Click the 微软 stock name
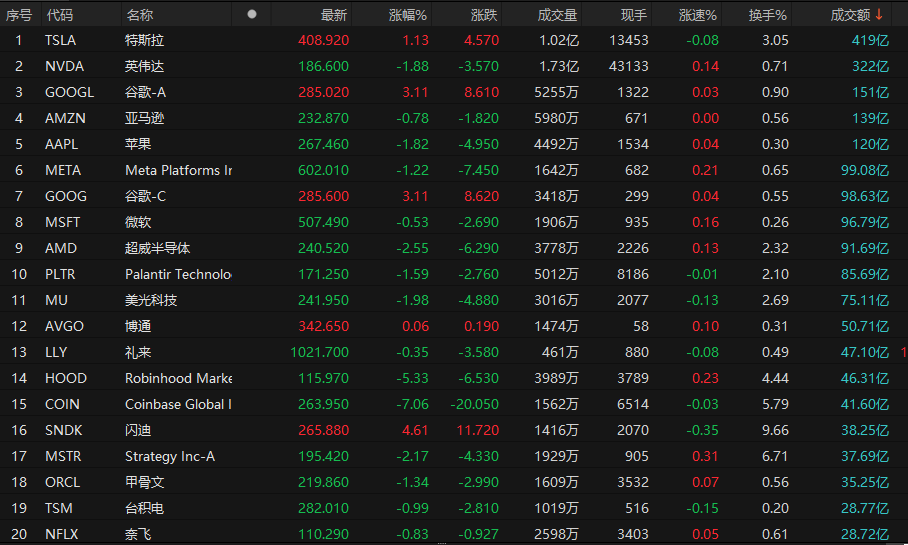 [138, 222]
